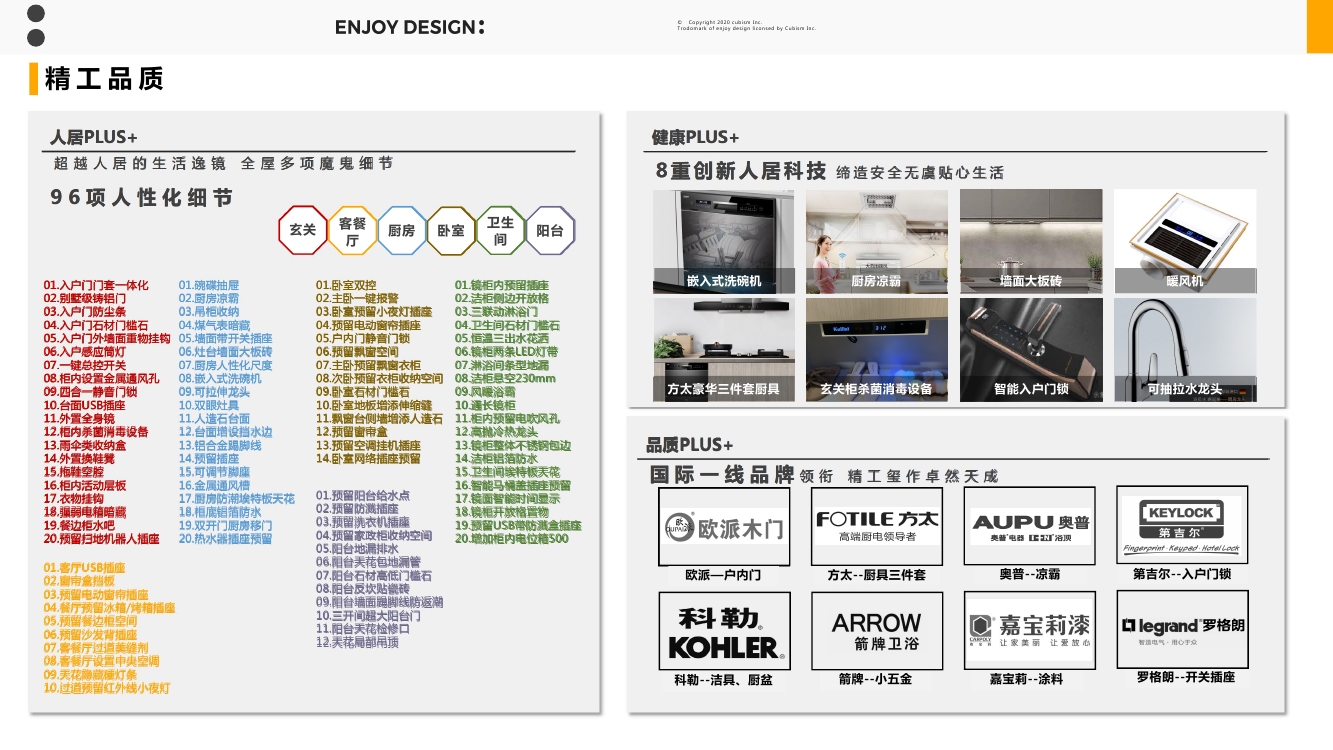Click the legrand 罗格朗 brand logo
The image size is (1333, 750).
pos(1182,630)
